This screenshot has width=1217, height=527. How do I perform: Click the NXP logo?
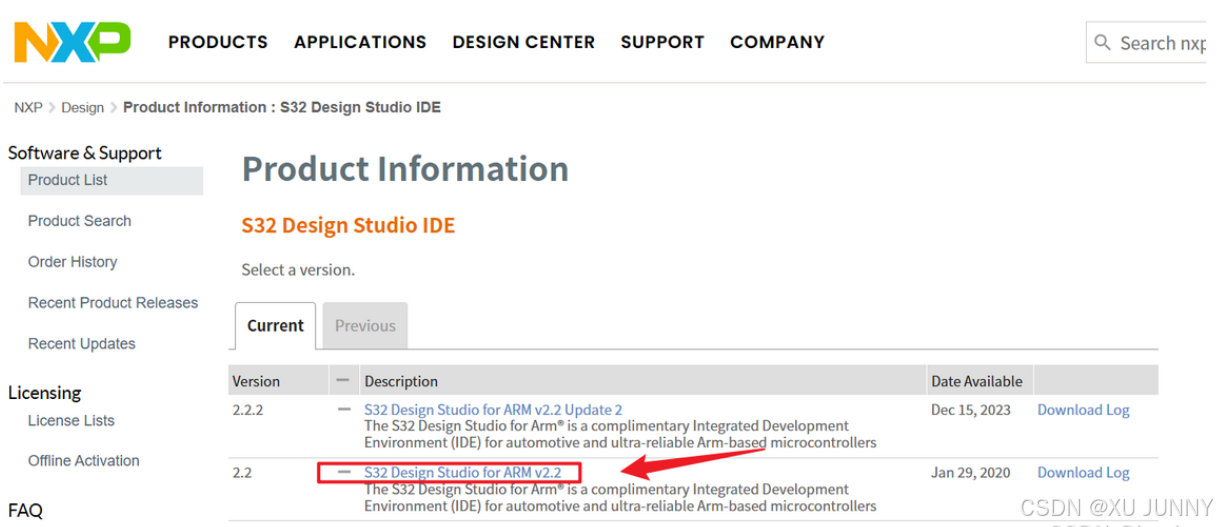pos(72,42)
